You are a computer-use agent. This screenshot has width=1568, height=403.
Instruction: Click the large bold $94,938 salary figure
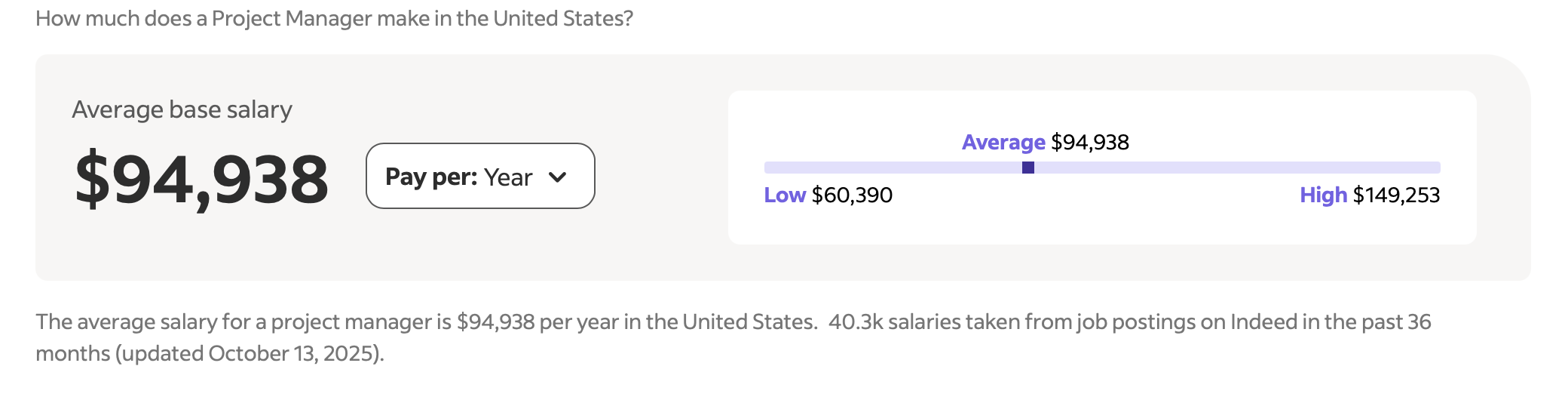[x=201, y=179]
